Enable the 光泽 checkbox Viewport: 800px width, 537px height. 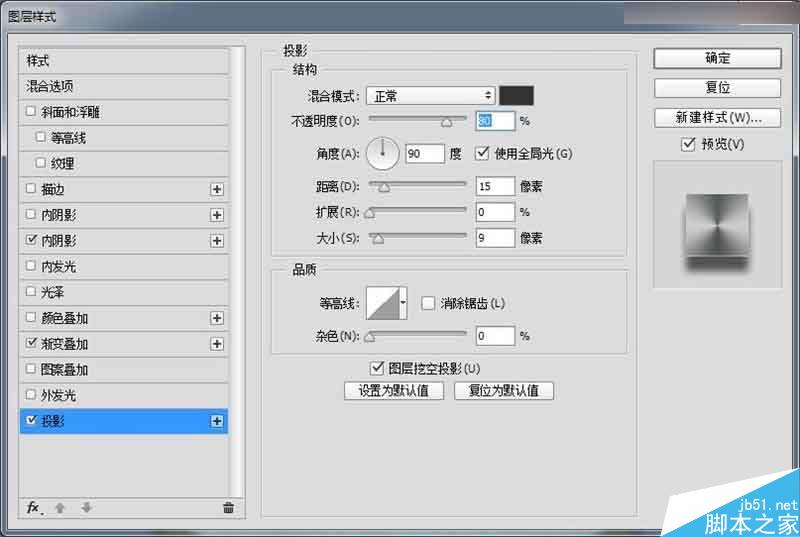[31, 291]
